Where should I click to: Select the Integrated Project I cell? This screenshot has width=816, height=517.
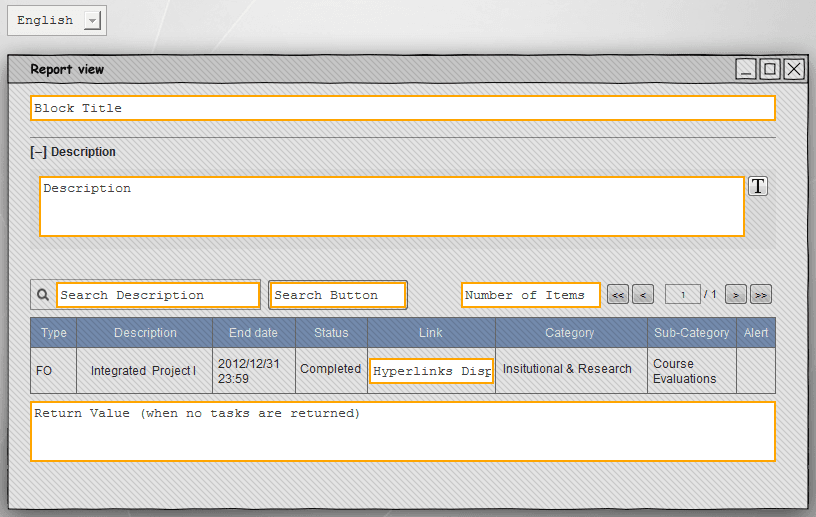(x=145, y=371)
